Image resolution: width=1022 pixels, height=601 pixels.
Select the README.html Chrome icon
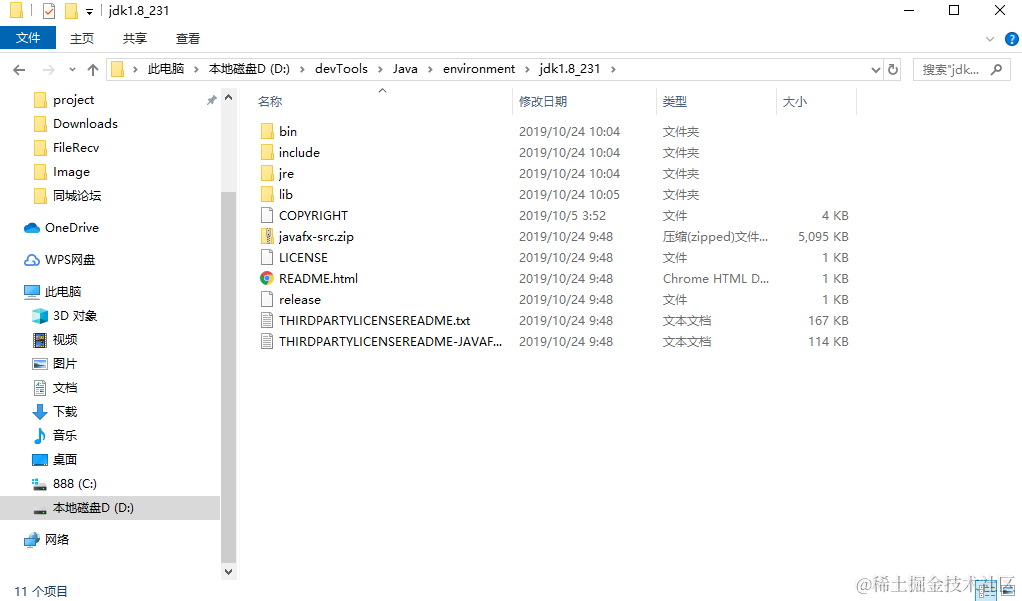(267, 278)
